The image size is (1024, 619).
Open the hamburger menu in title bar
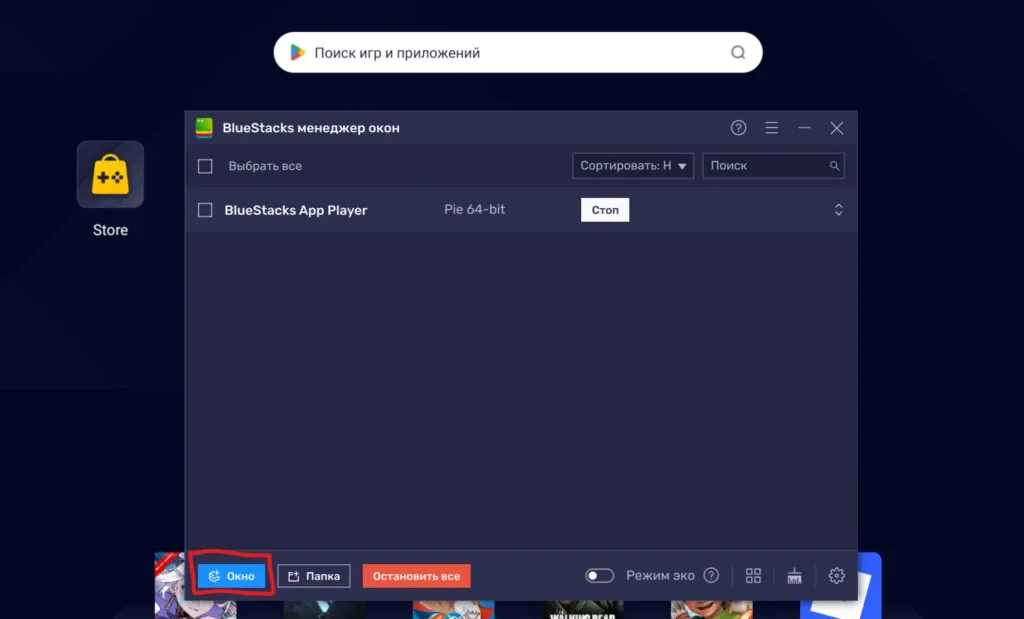click(771, 128)
